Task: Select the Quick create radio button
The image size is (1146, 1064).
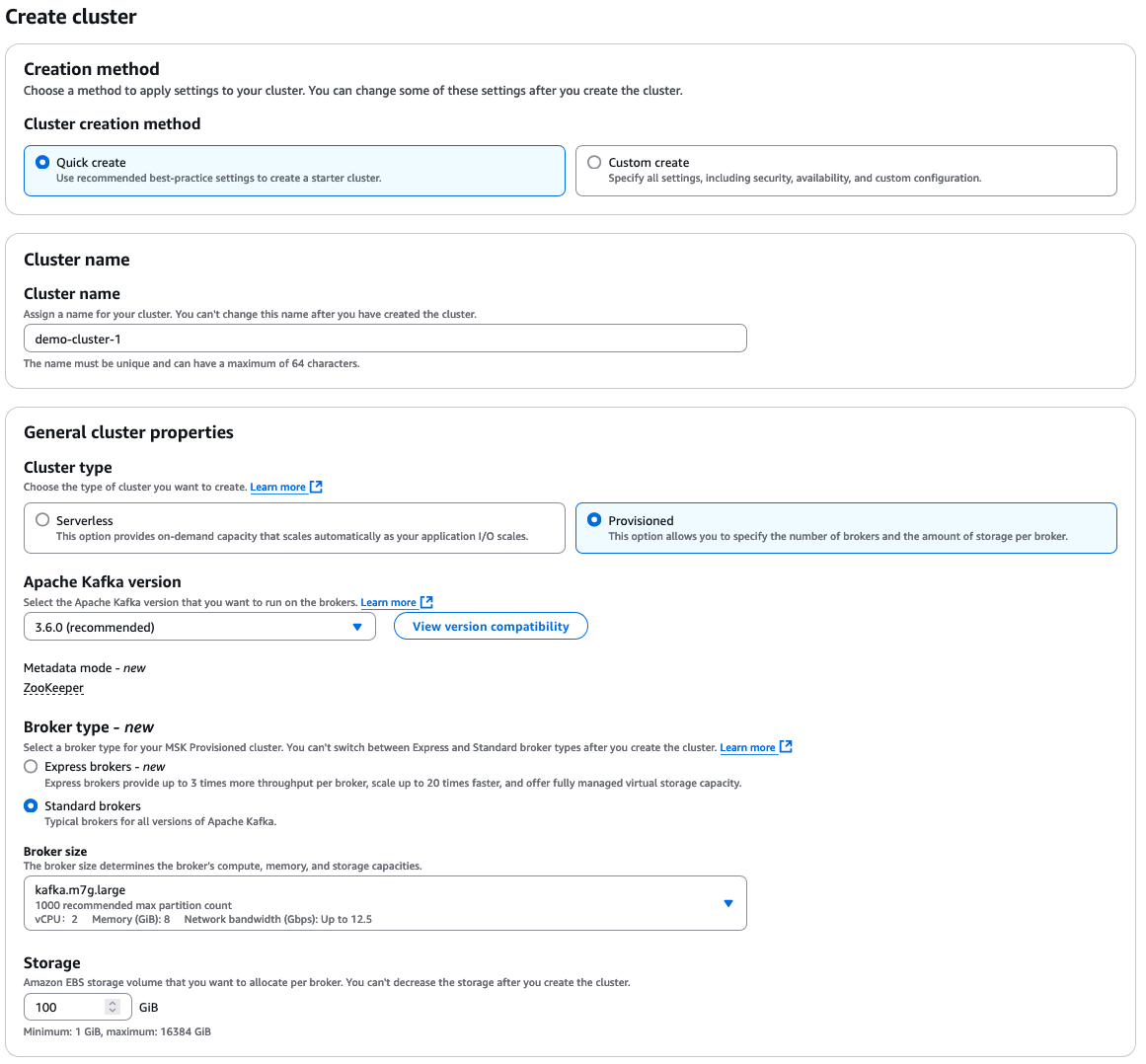Action: (x=42, y=162)
